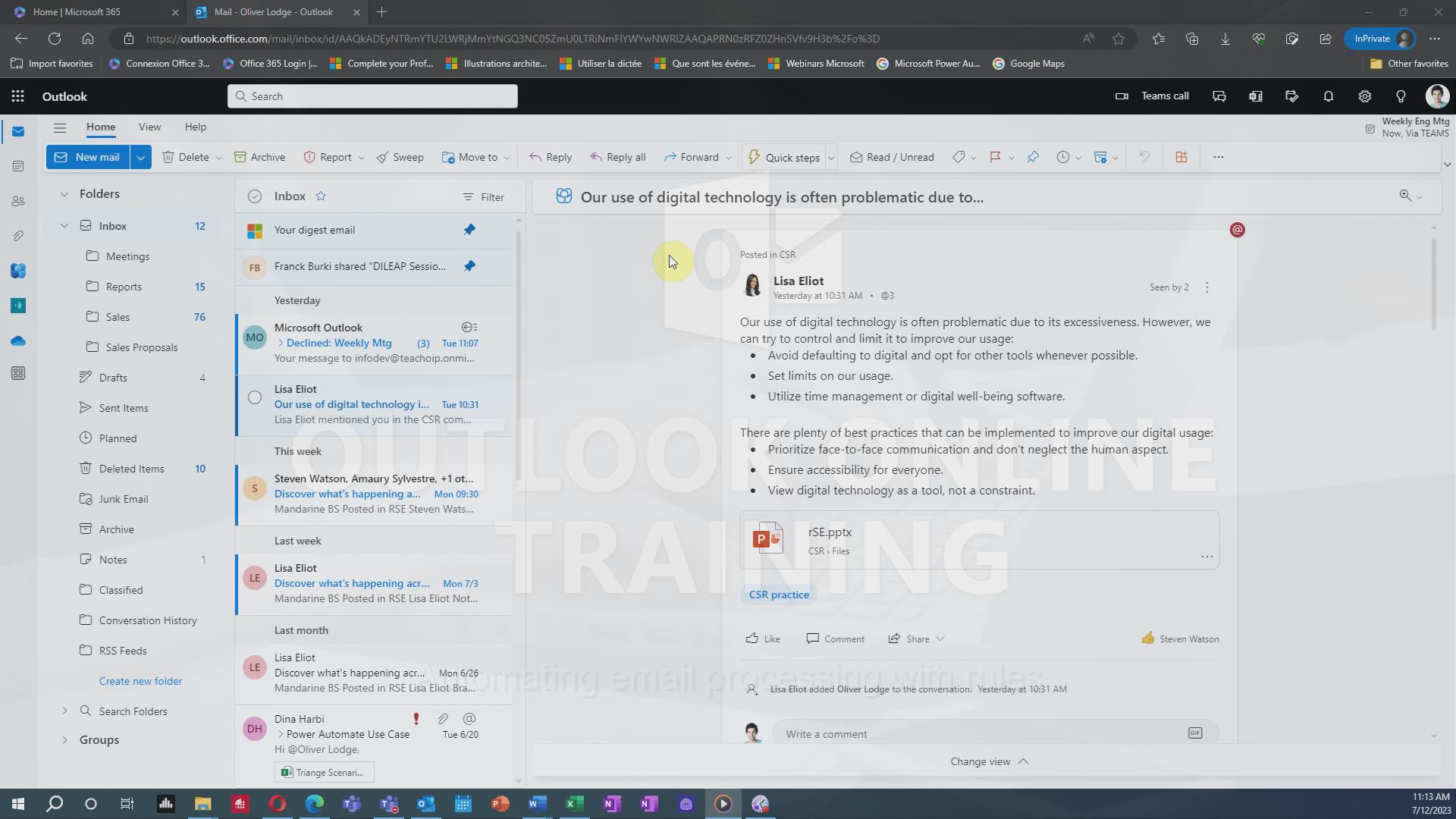The width and height of the screenshot is (1456, 819).
Task: Open the zoom magnifier in reading pane
Action: pos(1405,196)
